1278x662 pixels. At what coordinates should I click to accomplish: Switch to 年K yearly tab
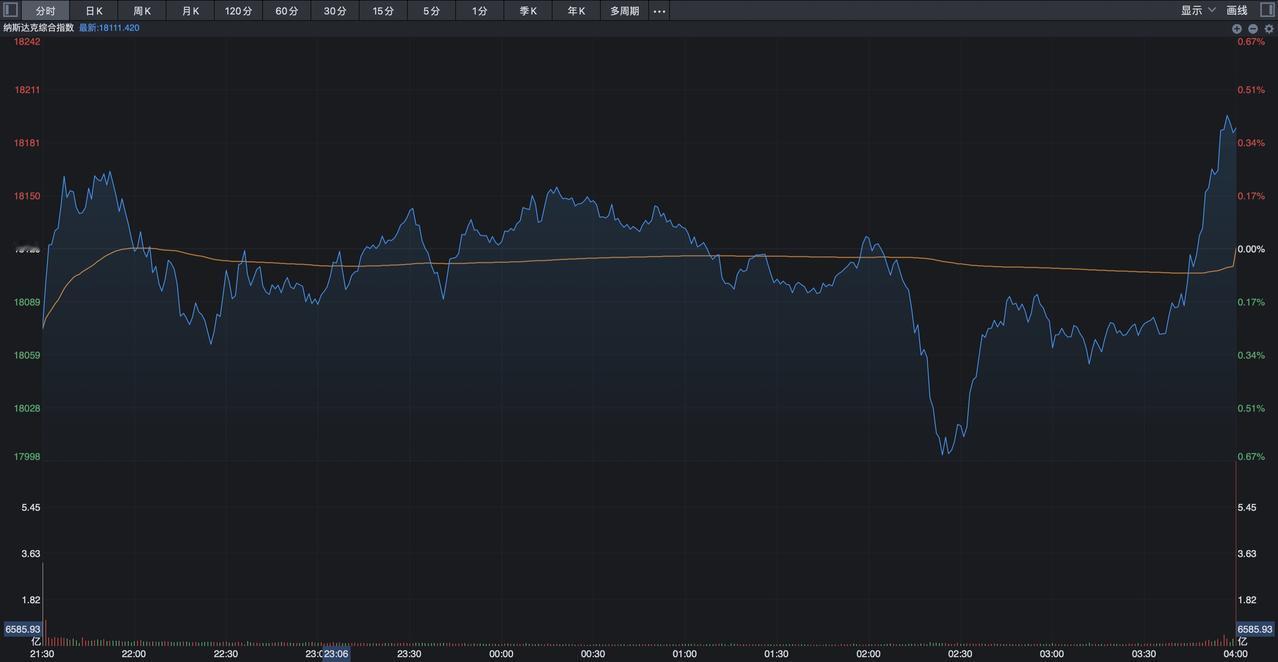[x=576, y=11]
